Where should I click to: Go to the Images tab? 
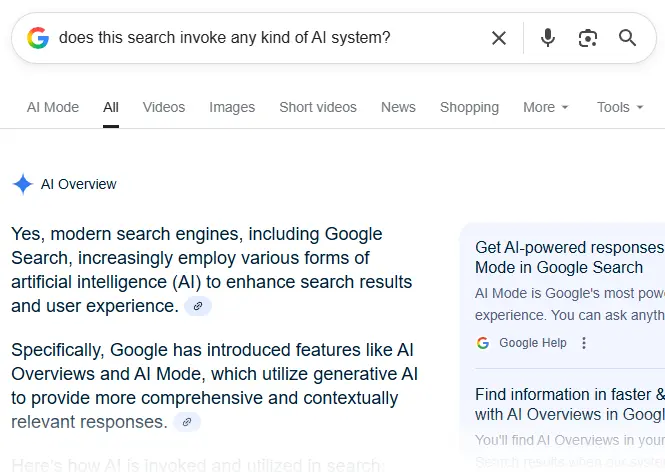pyautogui.click(x=232, y=107)
